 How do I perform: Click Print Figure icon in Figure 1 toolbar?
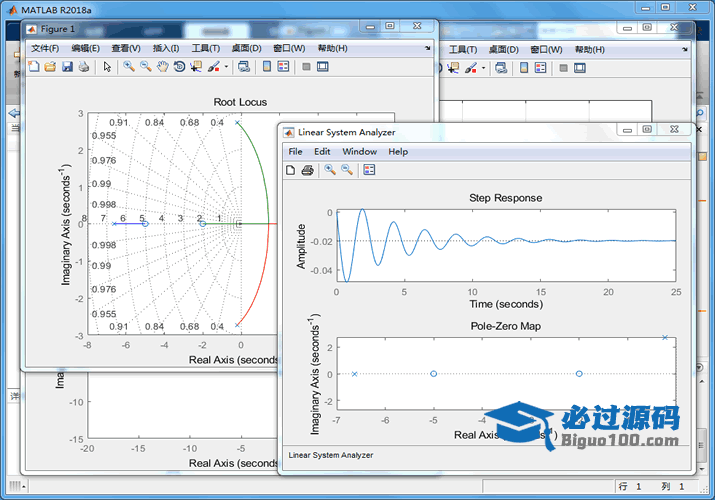point(84,67)
